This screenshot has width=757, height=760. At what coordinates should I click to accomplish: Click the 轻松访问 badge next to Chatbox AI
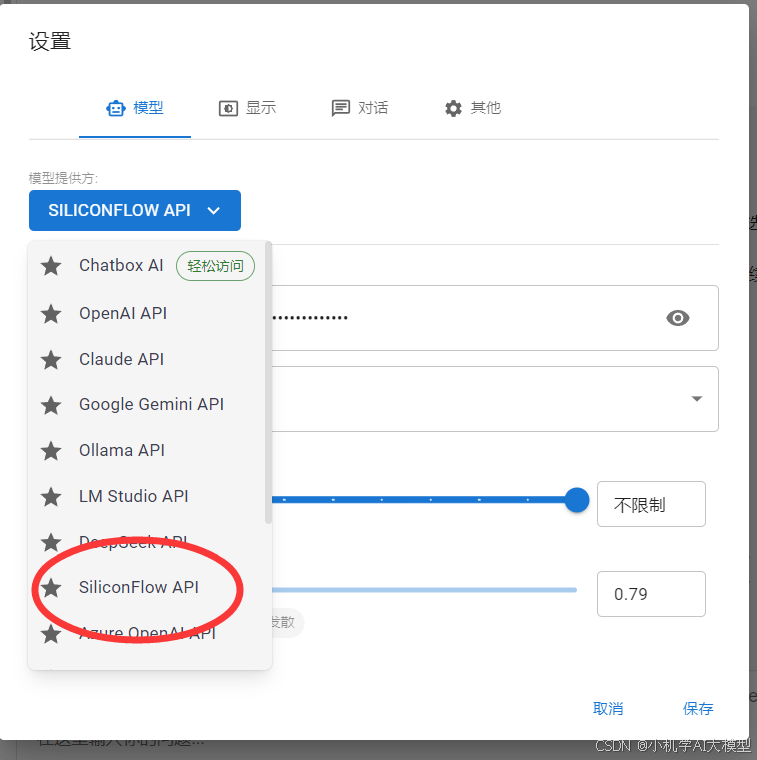[215, 266]
